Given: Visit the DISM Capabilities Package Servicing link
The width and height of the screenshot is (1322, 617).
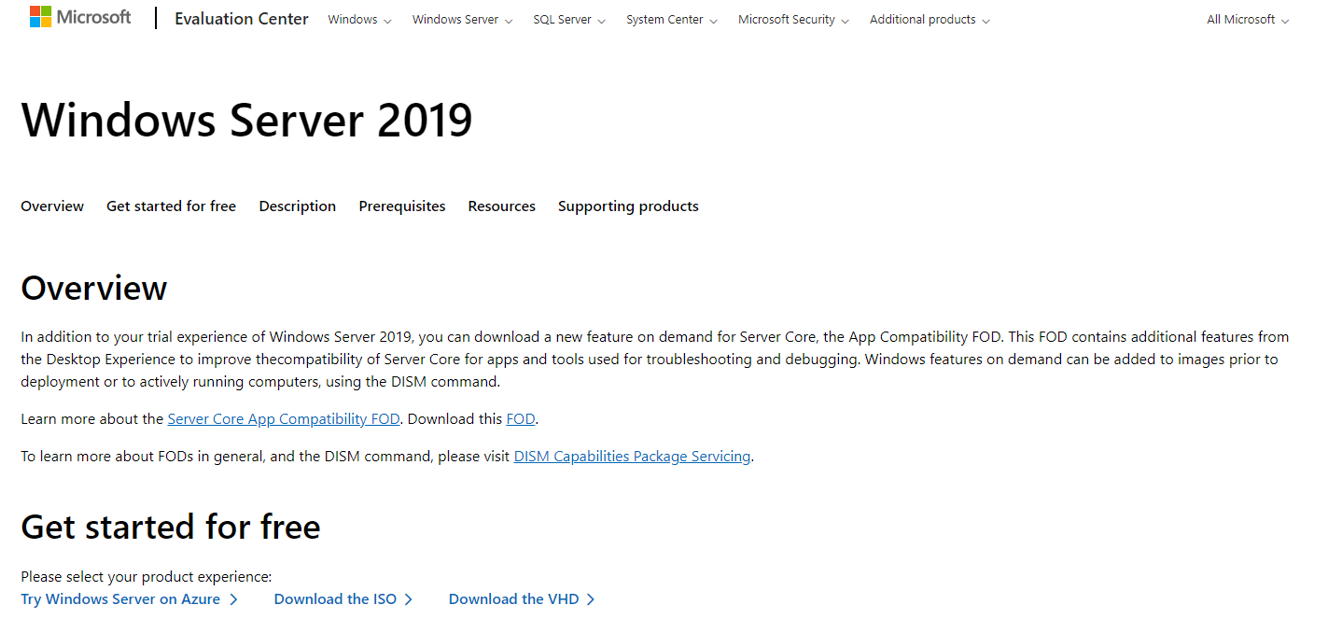Looking at the screenshot, I should click(632, 456).
